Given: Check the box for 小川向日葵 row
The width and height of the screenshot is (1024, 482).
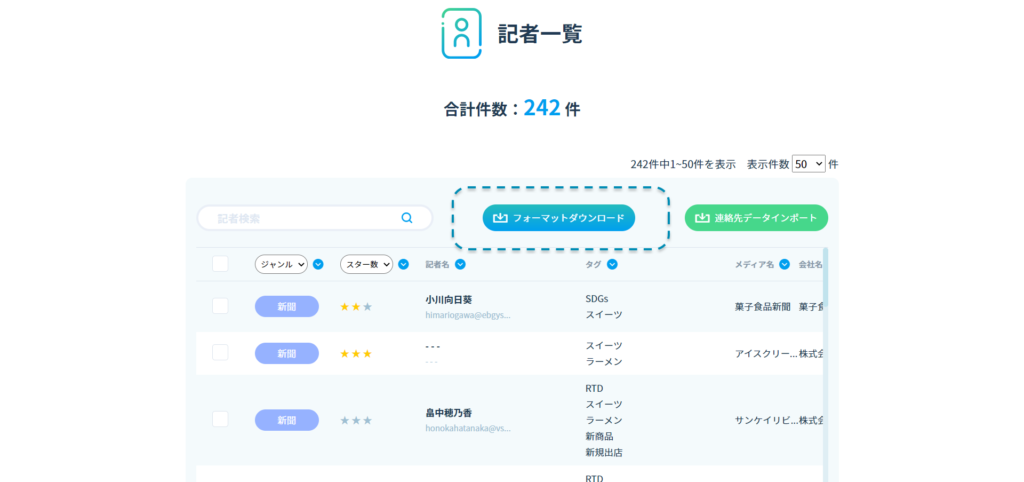Looking at the screenshot, I should click(x=220, y=306).
